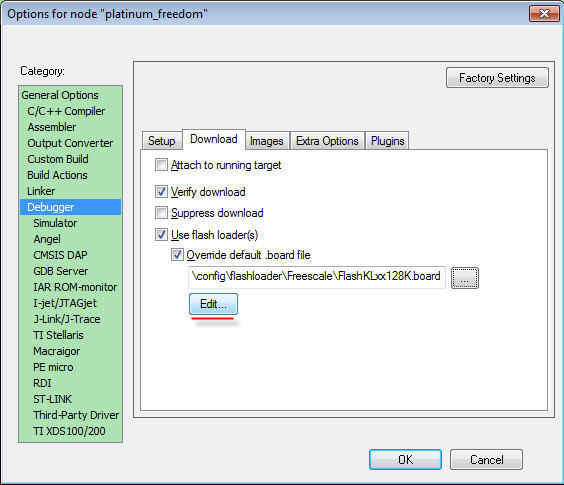Choose TI XDS100/200 category
Viewport: 564px width, 485px height.
[69, 431]
